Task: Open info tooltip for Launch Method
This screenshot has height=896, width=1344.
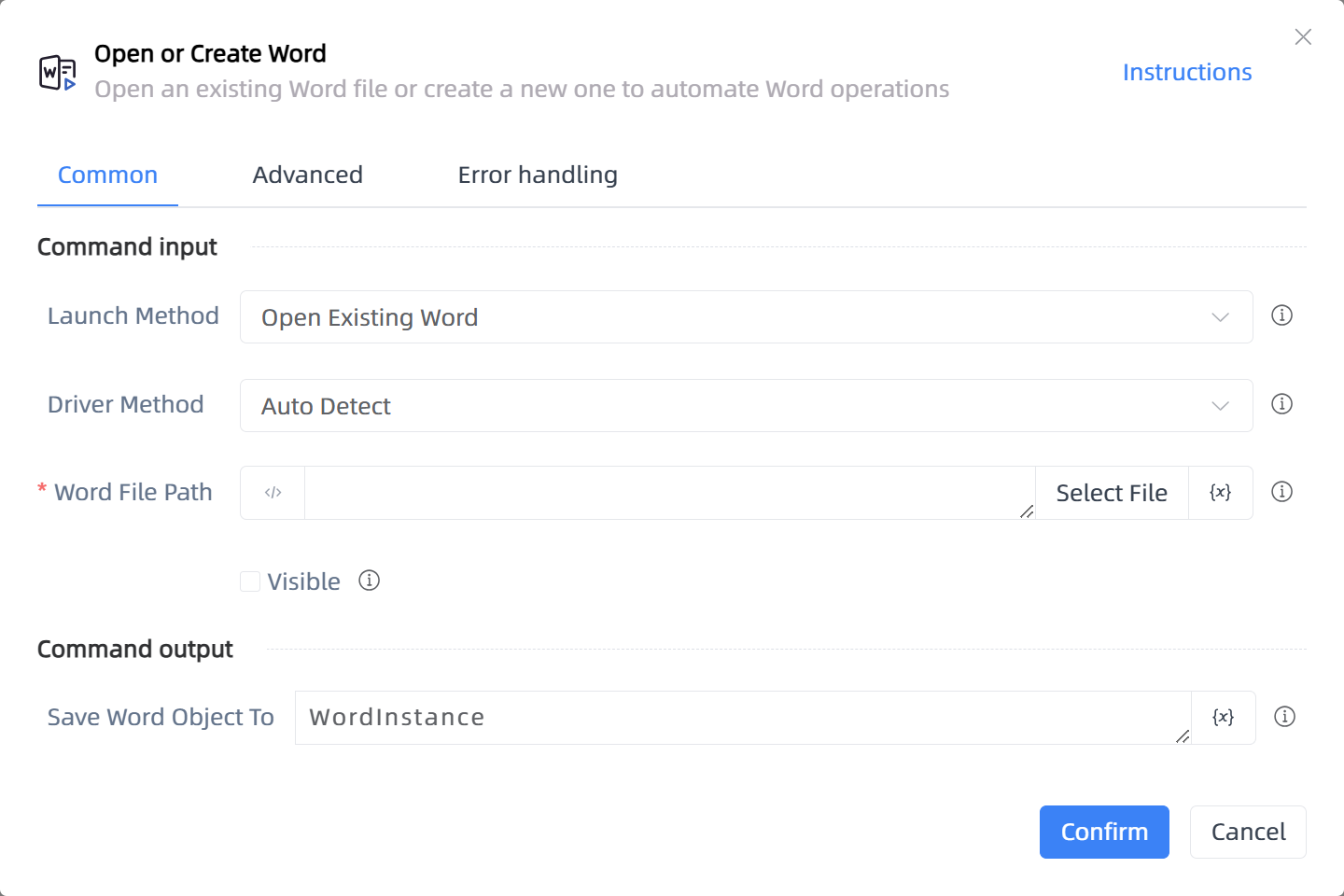Action: [x=1282, y=315]
